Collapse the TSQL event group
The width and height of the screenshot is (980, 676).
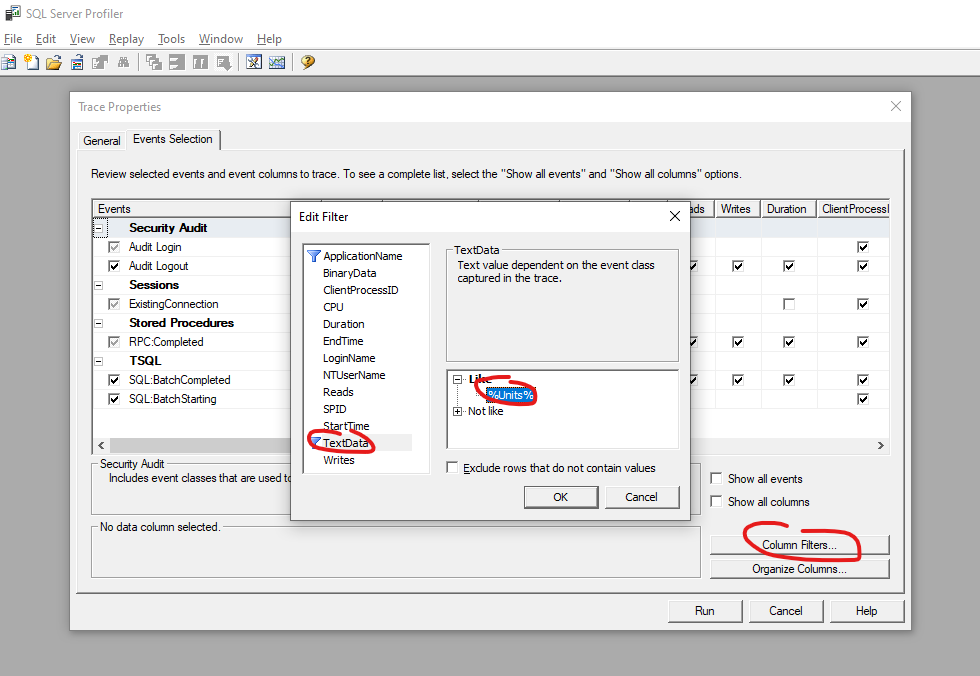coord(99,361)
